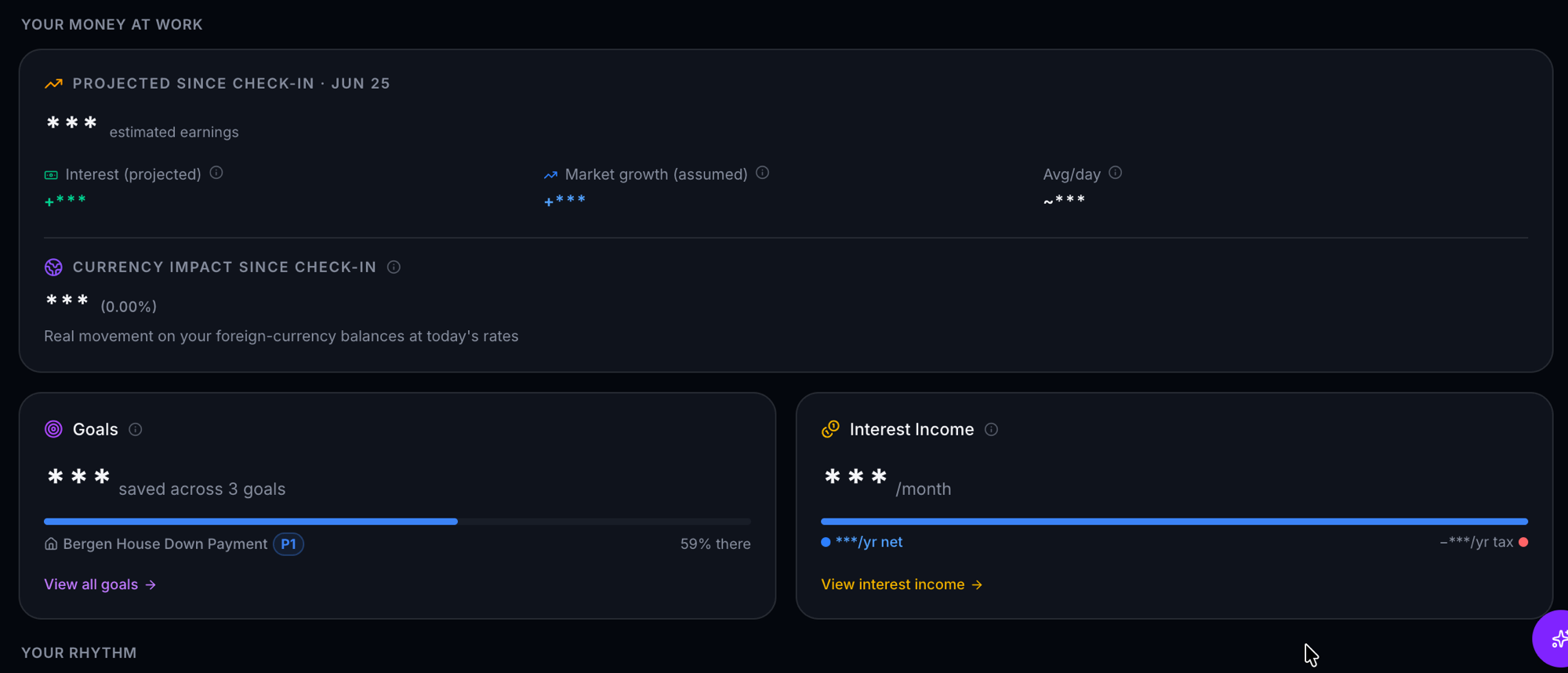Click the info icon next to Interest Income
This screenshot has width=1568, height=673.
click(x=991, y=430)
